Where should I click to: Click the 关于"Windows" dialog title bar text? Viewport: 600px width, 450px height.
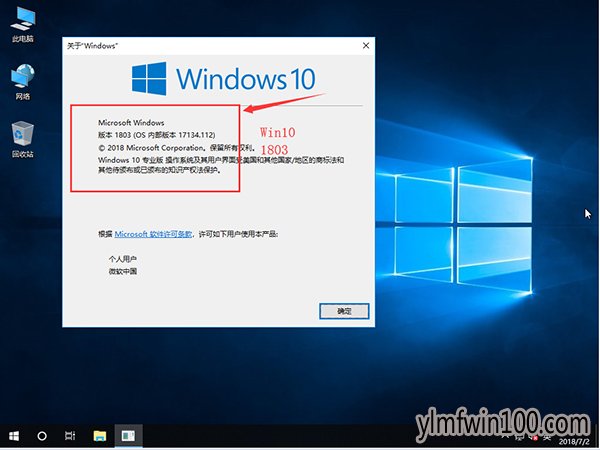pos(92,46)
